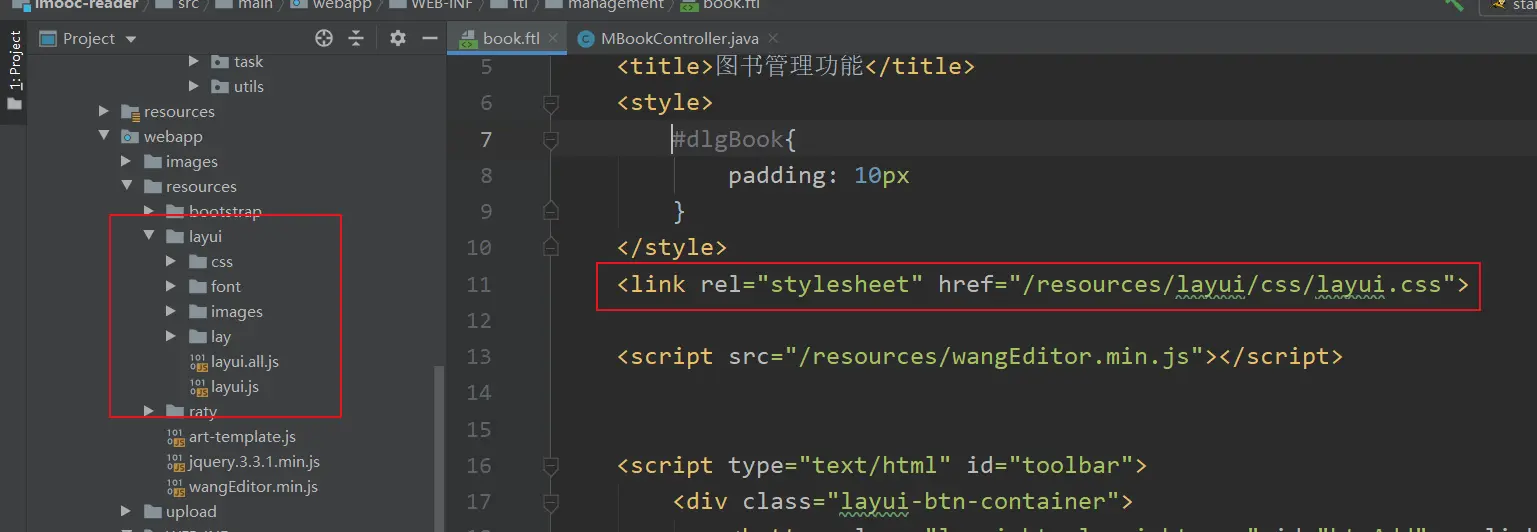Open wangEditor.min.js in the tree

click(x=253, y=487)
